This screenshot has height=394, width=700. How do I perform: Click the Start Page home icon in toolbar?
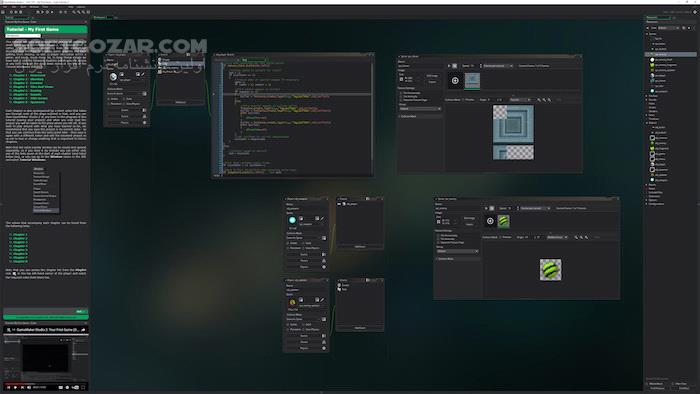(3, 12)
